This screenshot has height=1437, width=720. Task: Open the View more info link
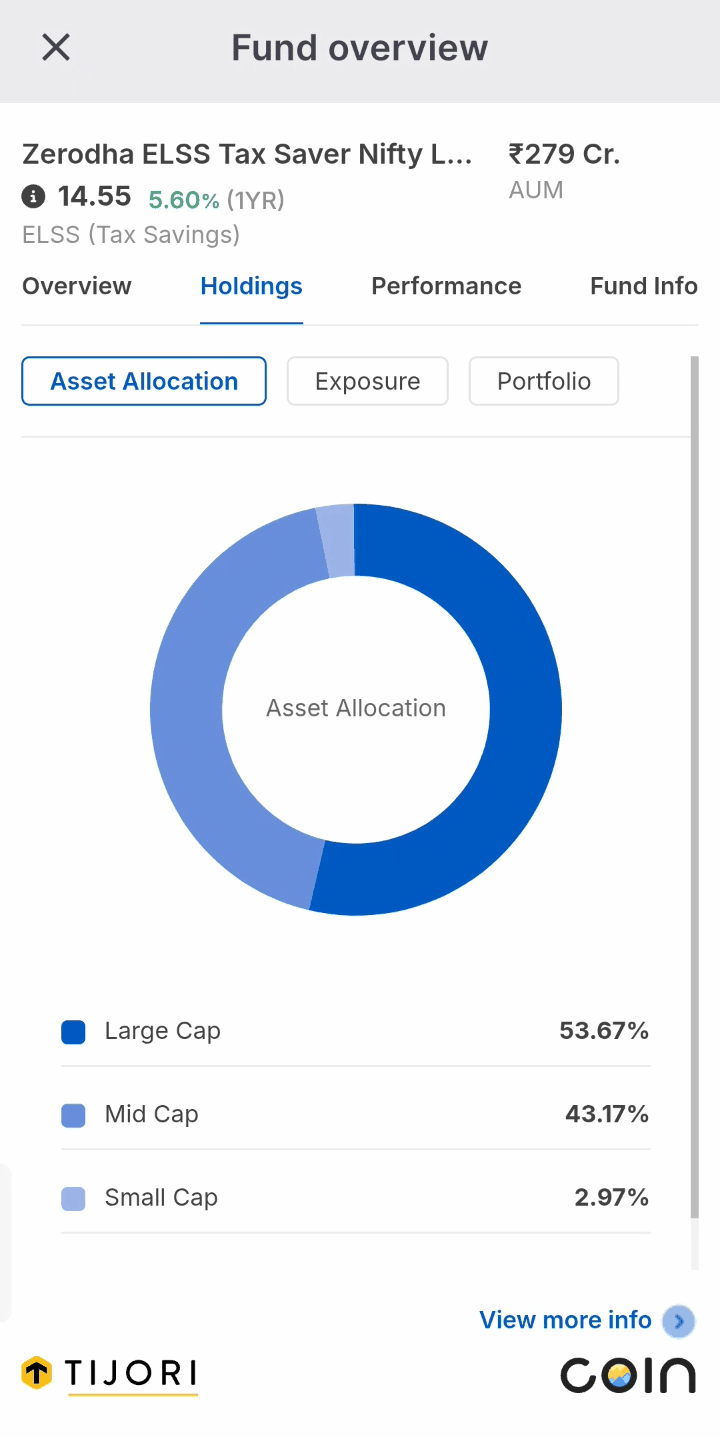coord(566,1320)
